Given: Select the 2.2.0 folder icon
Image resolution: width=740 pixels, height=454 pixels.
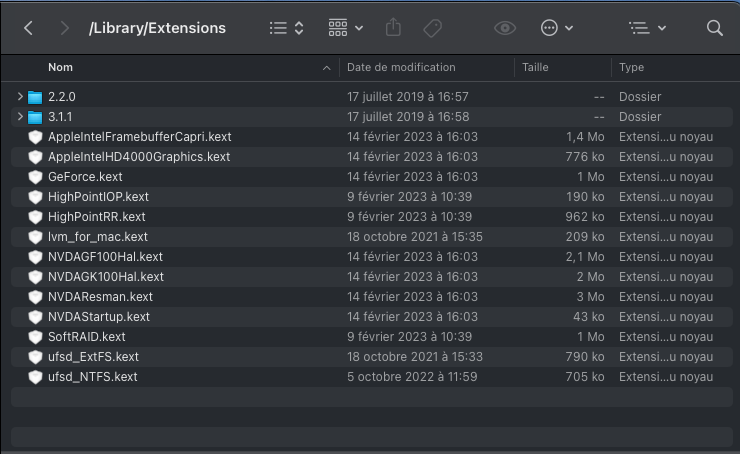Looking at the screenshot, I should click(x=35, y=97).
